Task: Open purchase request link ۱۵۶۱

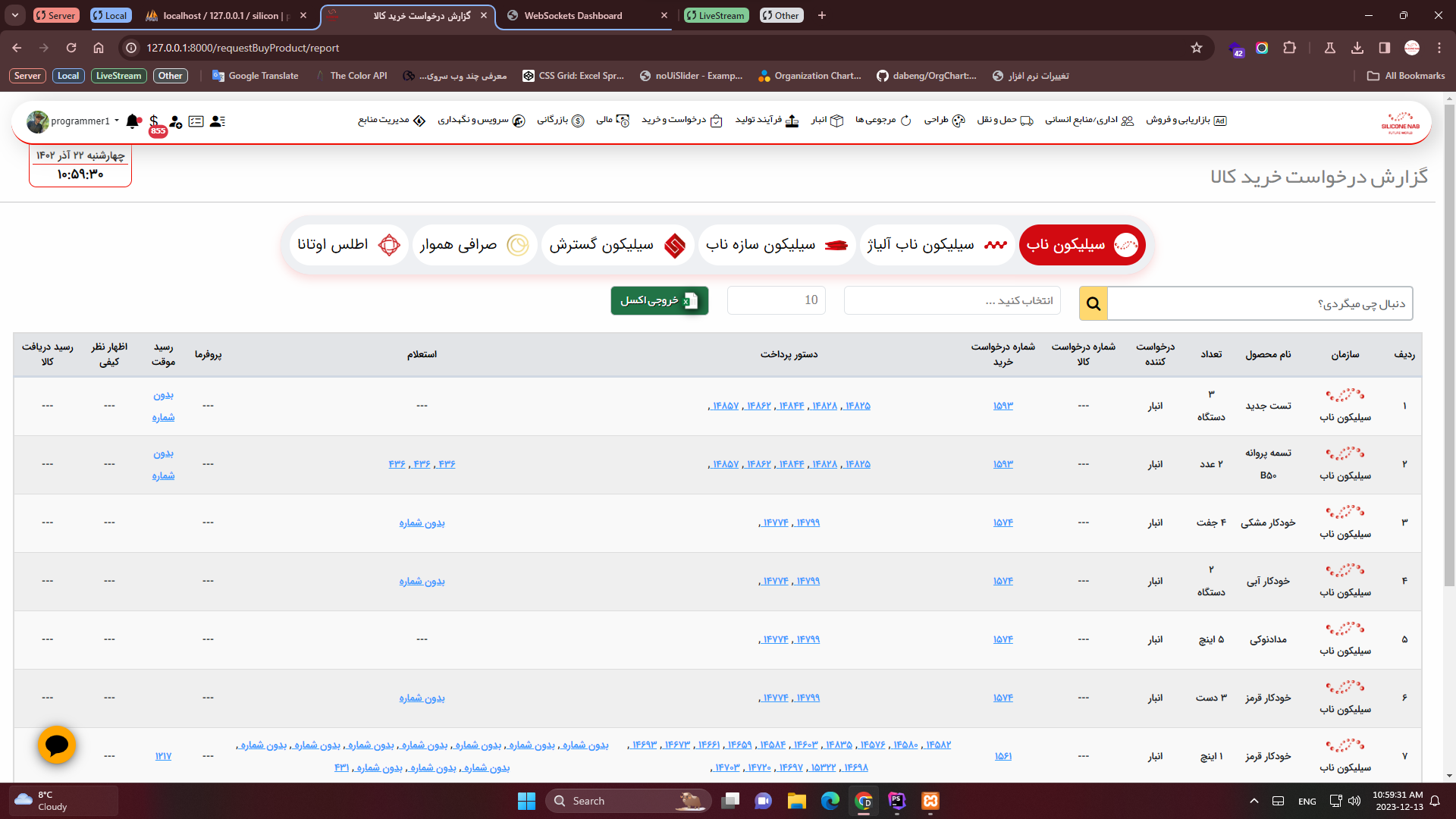Action: (1003, 756)
